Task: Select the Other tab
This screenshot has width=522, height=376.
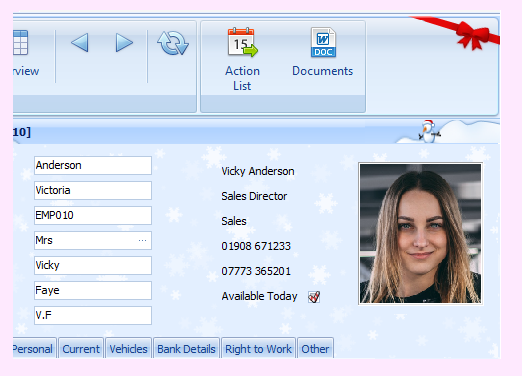Action: [x=315, y=349]
